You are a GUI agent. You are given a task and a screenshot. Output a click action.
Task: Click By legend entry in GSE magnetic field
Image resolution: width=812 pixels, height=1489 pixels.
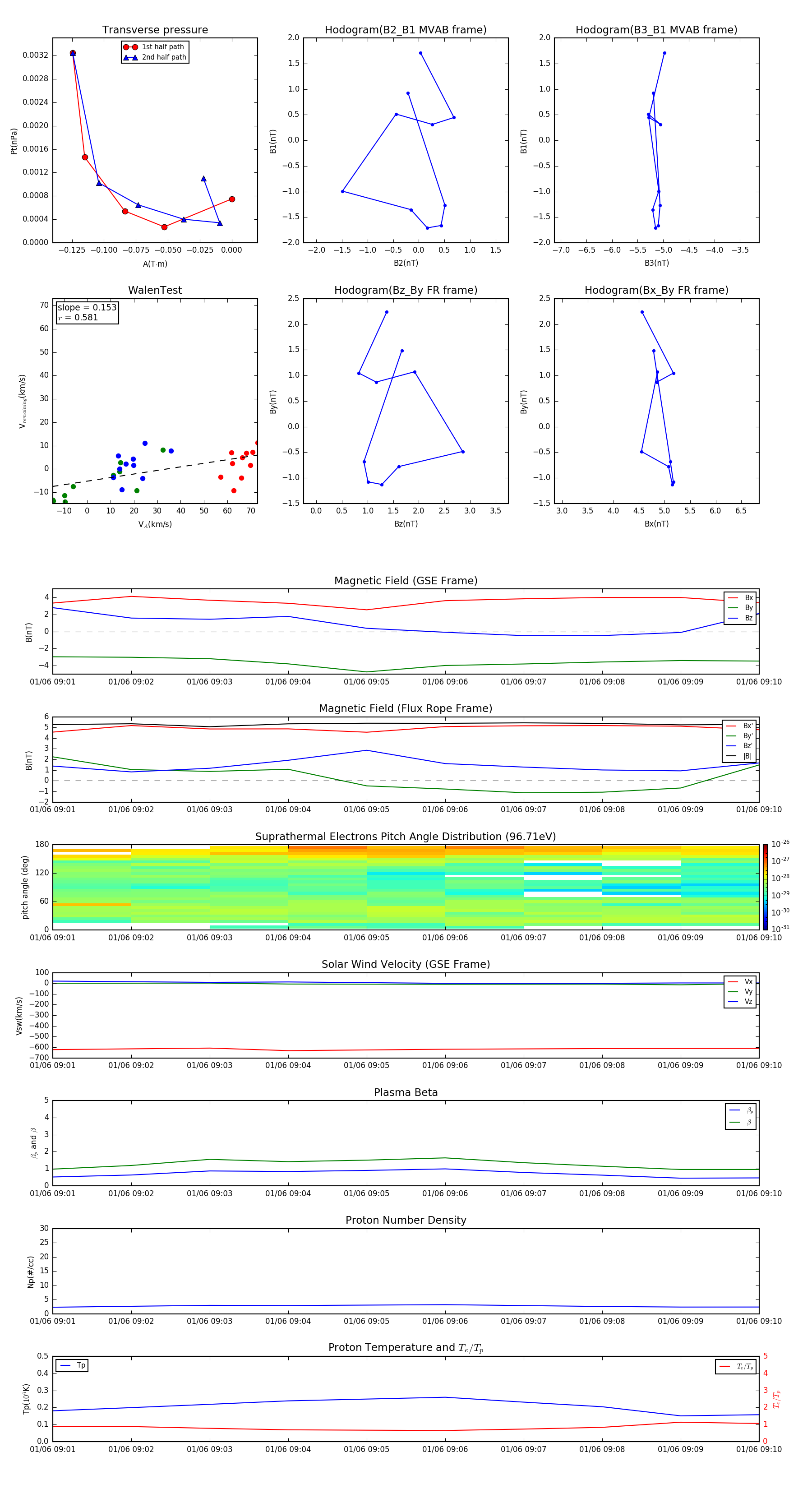pos(740,607)
